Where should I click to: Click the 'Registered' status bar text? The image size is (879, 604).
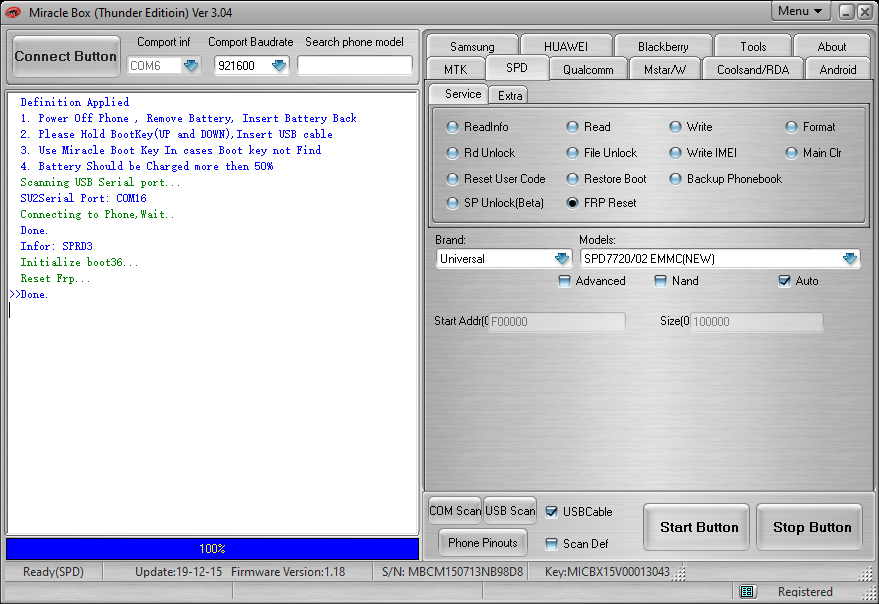click(805, 592)
